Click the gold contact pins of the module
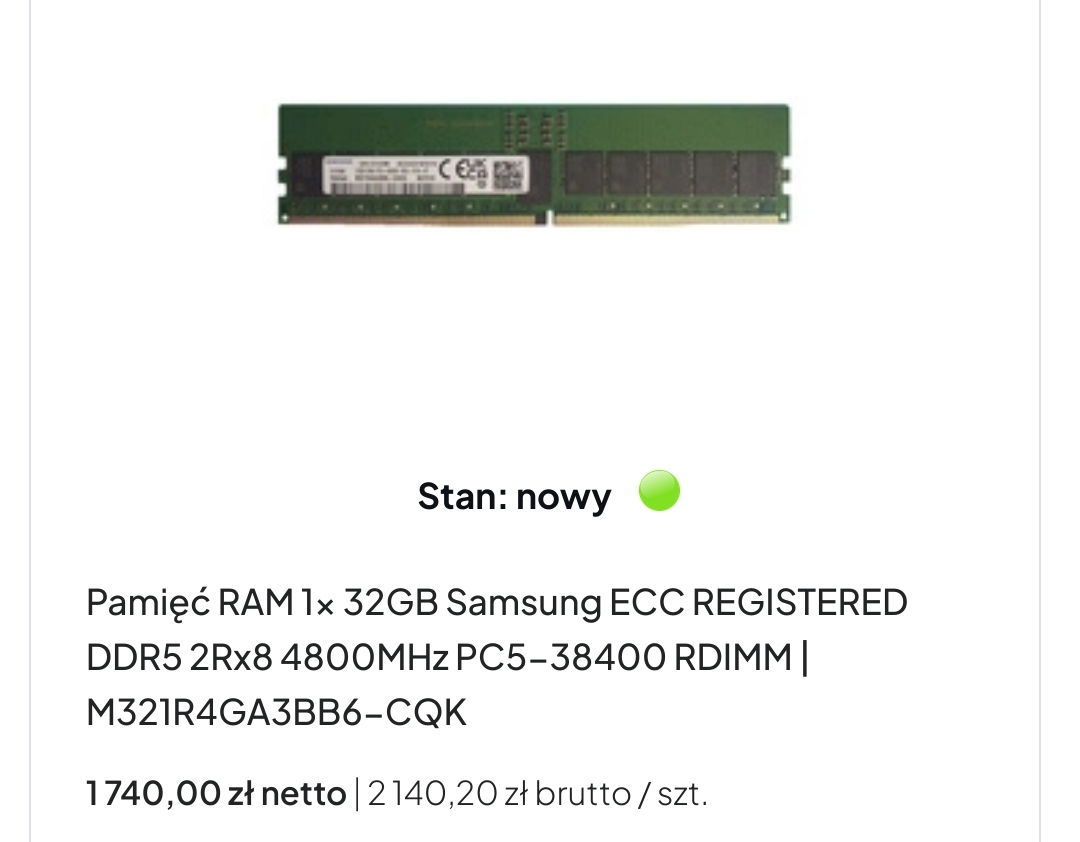The width and height of the screenshot is (1080, 842). [x=534, y=218]
